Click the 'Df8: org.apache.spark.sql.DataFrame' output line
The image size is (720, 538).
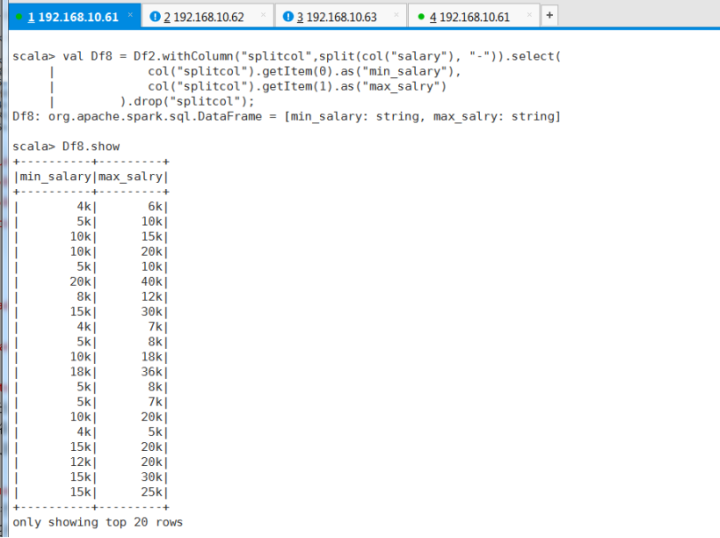[287, 117]
